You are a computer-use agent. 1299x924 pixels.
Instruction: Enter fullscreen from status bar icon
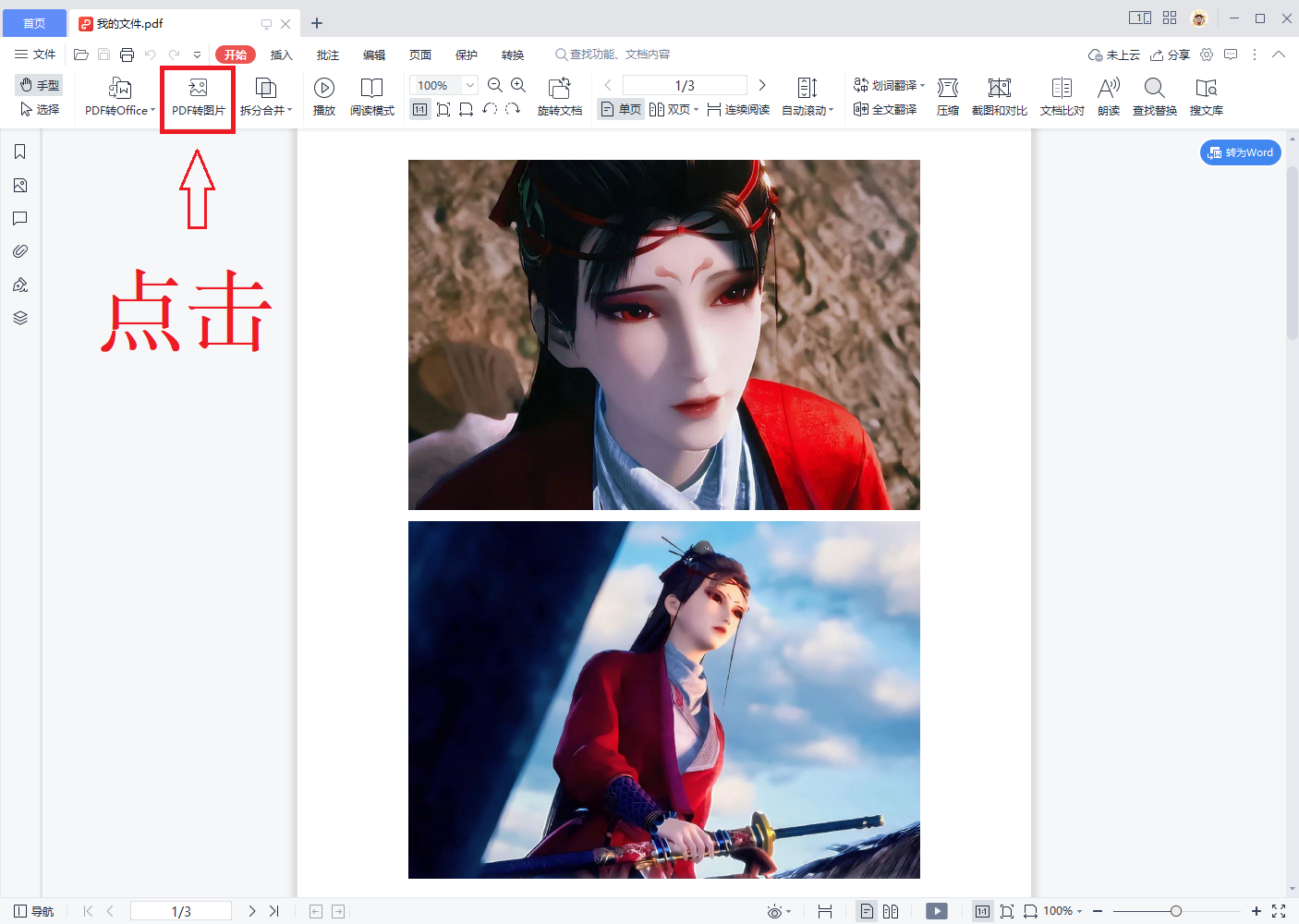[1279, 911]
